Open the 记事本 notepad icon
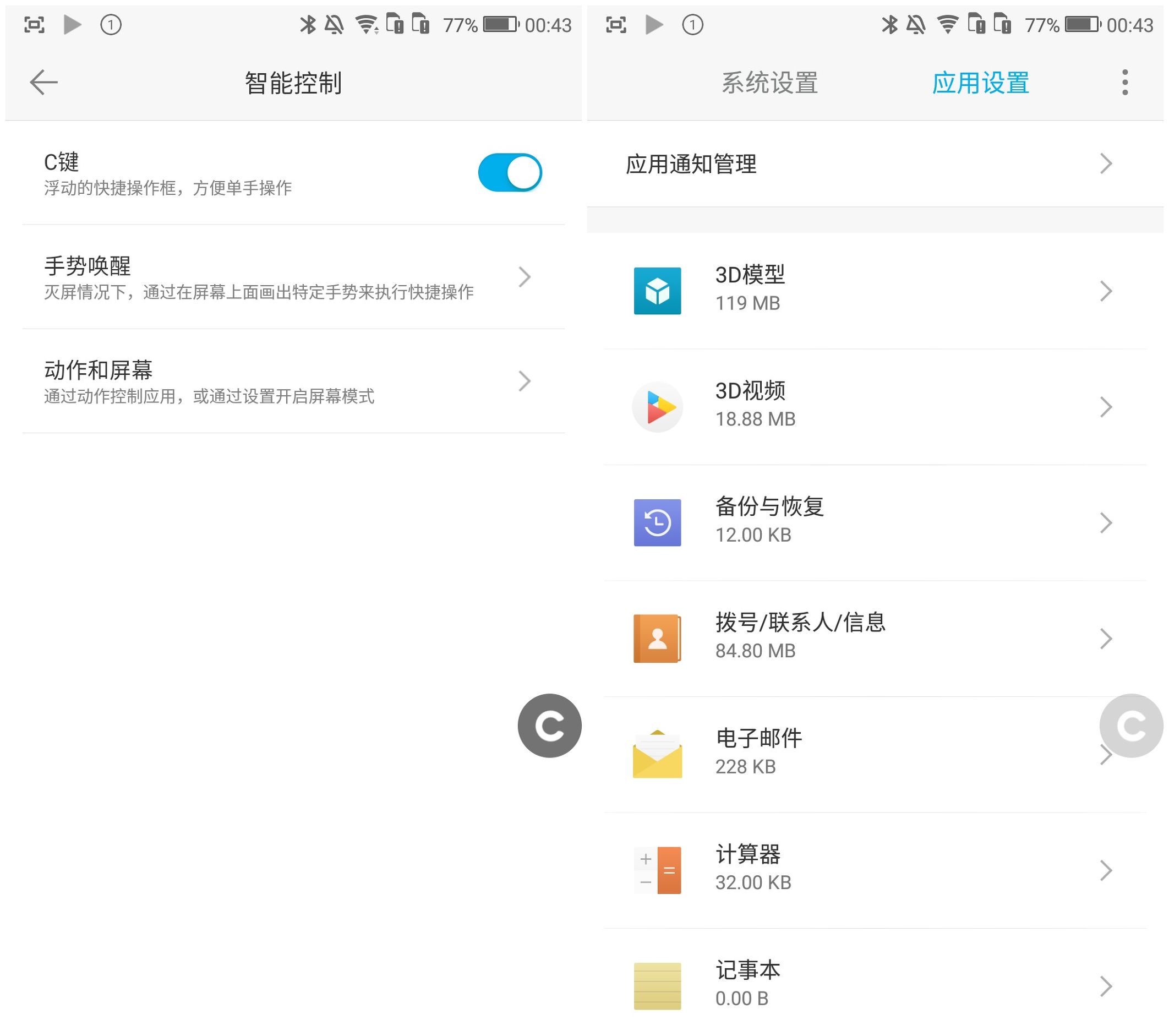The image size is (1169, 1036). [x=658, y=985]
